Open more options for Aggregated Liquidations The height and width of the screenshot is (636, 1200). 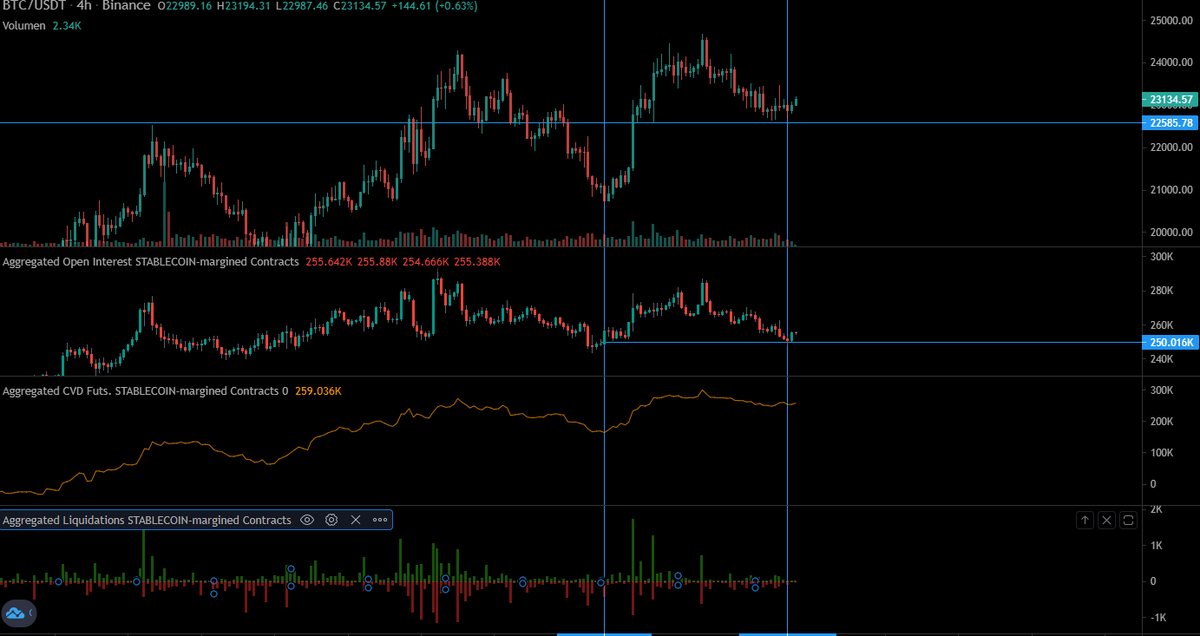380,520
